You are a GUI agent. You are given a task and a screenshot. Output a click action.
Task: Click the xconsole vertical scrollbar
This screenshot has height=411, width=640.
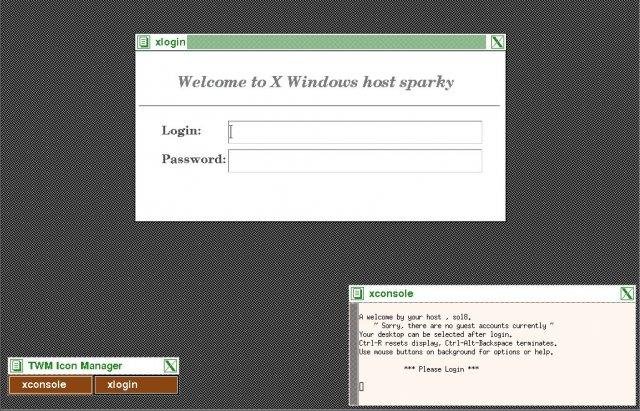tap(354, 354)
